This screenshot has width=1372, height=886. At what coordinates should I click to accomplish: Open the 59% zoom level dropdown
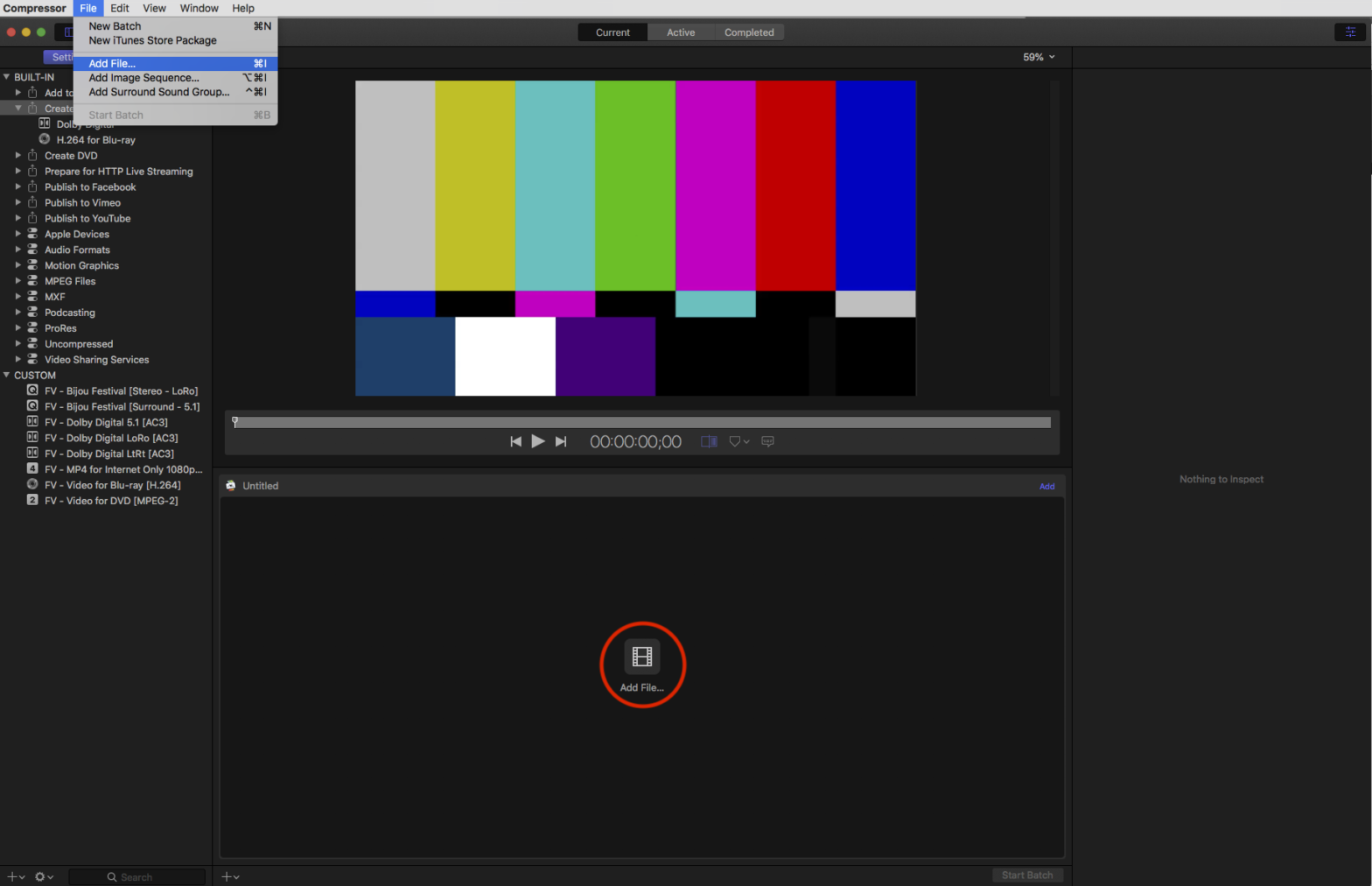point(1039,57)
